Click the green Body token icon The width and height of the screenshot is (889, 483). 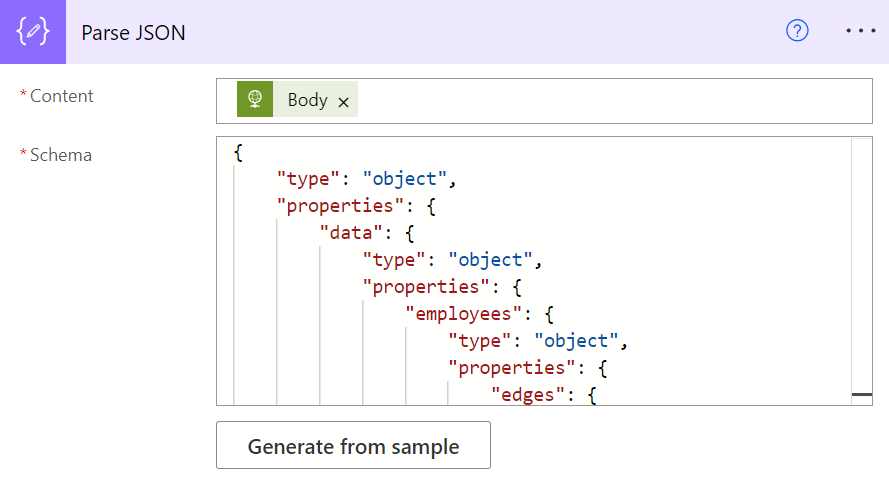pos(255,99)
